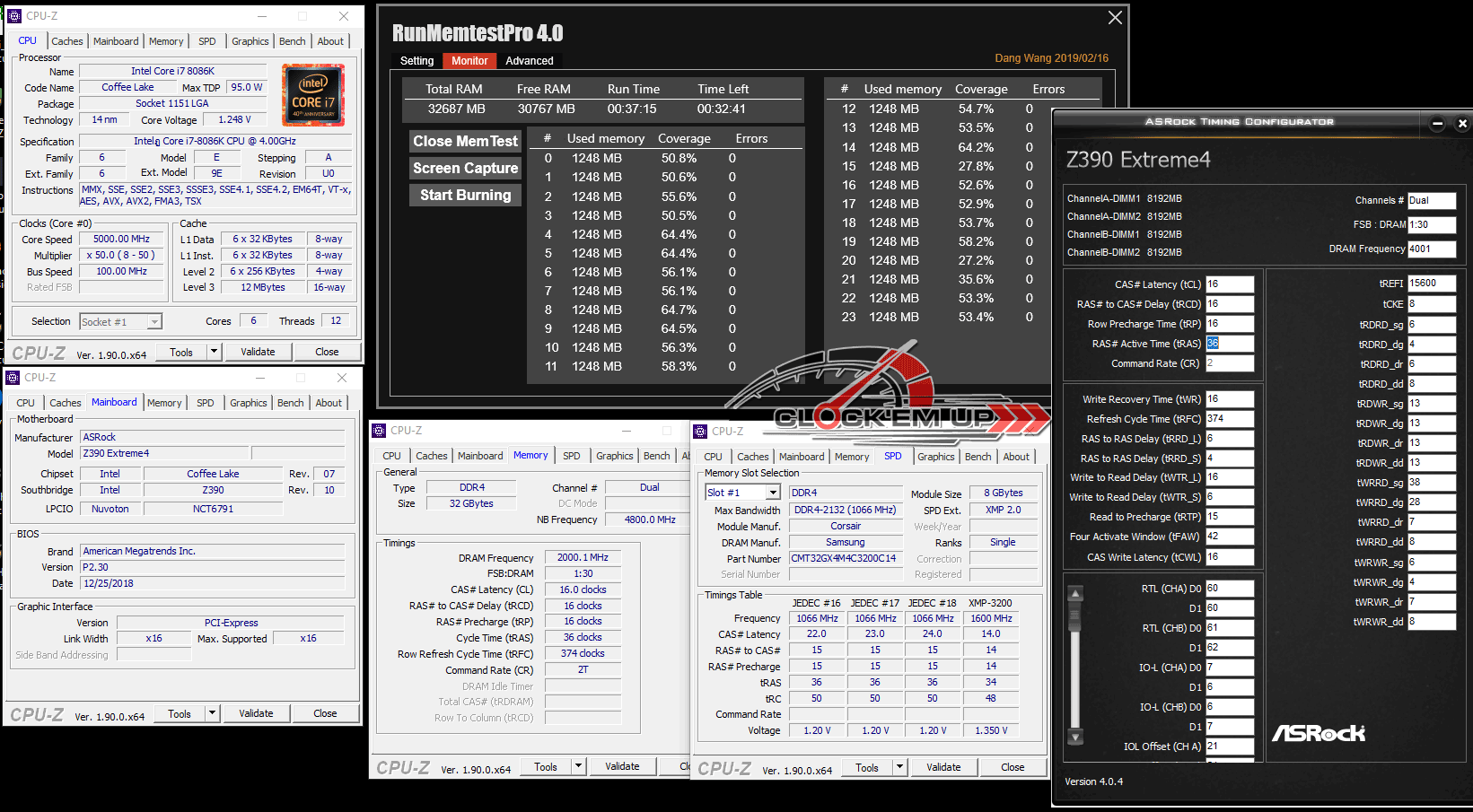Click the Intel Core i7 logo badge
The width and height of the screenshot is (1473, 812).
click(312, 95)
